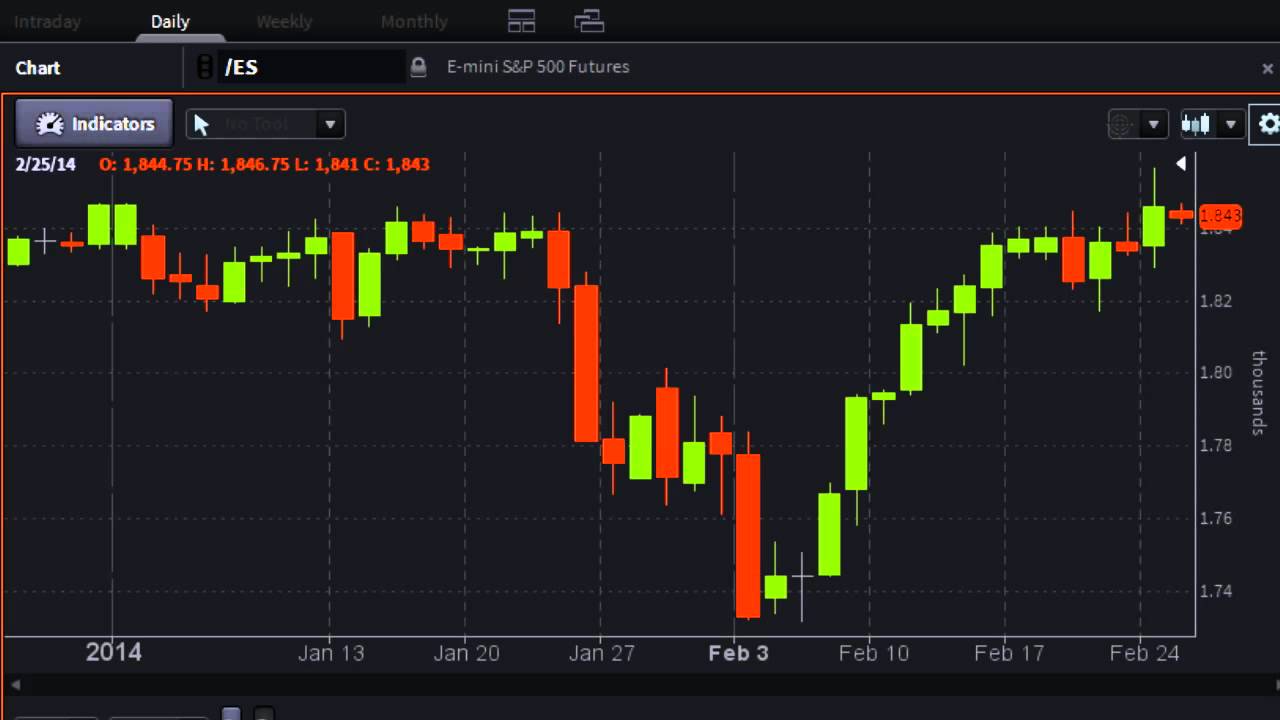Viewport: 1280px width, 720px height.
Task: Toggle the padlock icon beside the symbol
Action: point(418,67)
